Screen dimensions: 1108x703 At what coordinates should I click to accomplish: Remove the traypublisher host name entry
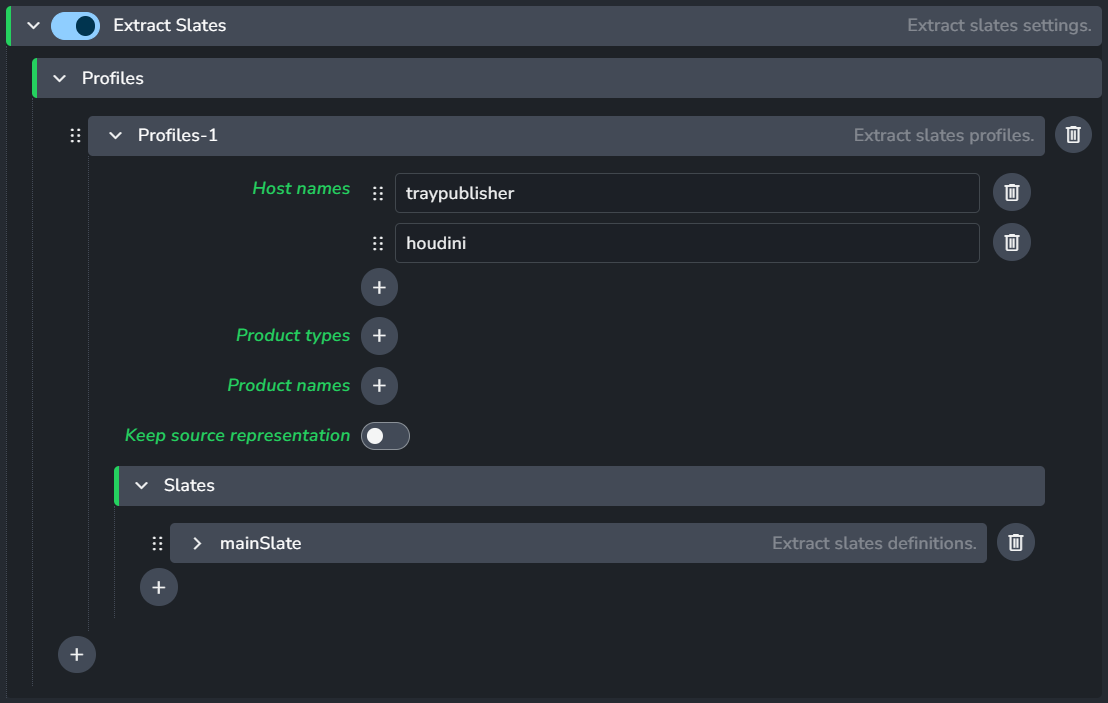1011,193
